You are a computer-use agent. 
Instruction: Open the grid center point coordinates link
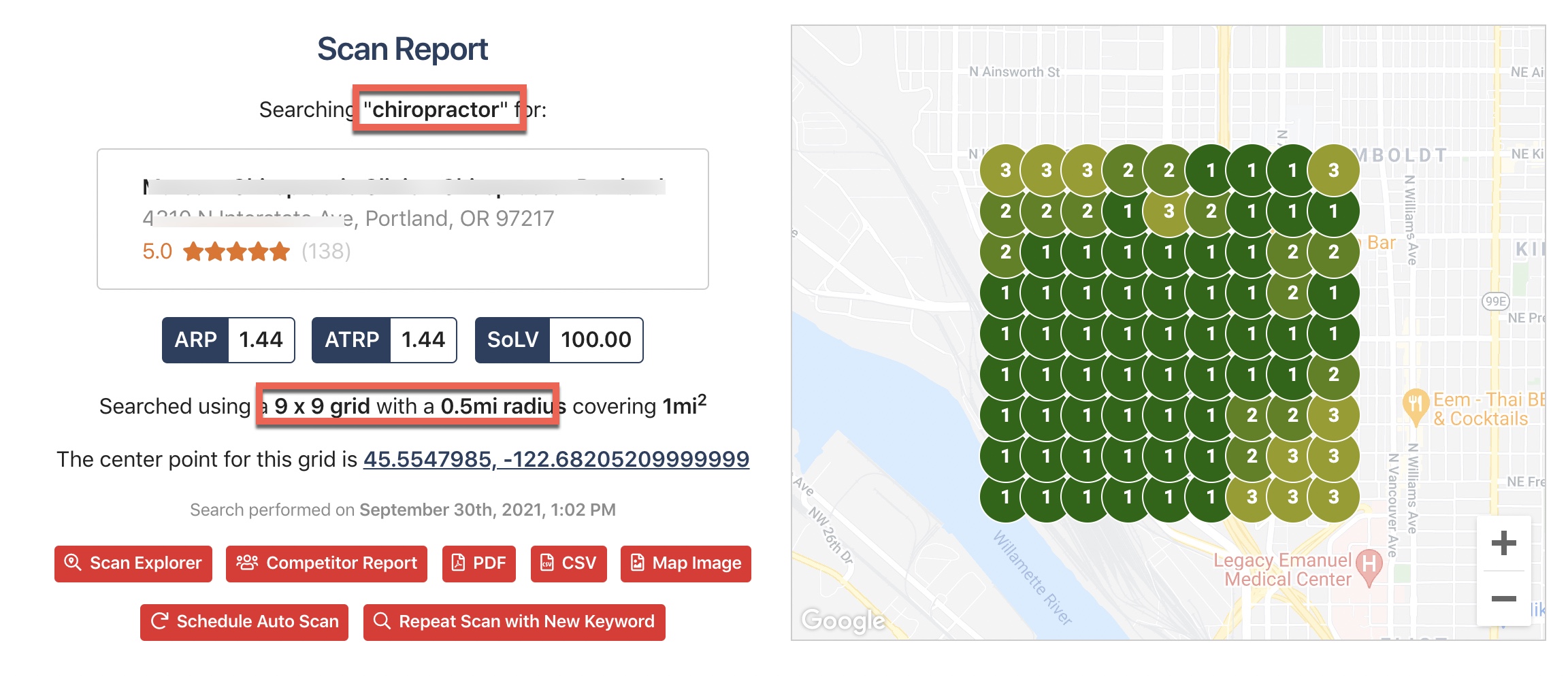pos(555,459)
